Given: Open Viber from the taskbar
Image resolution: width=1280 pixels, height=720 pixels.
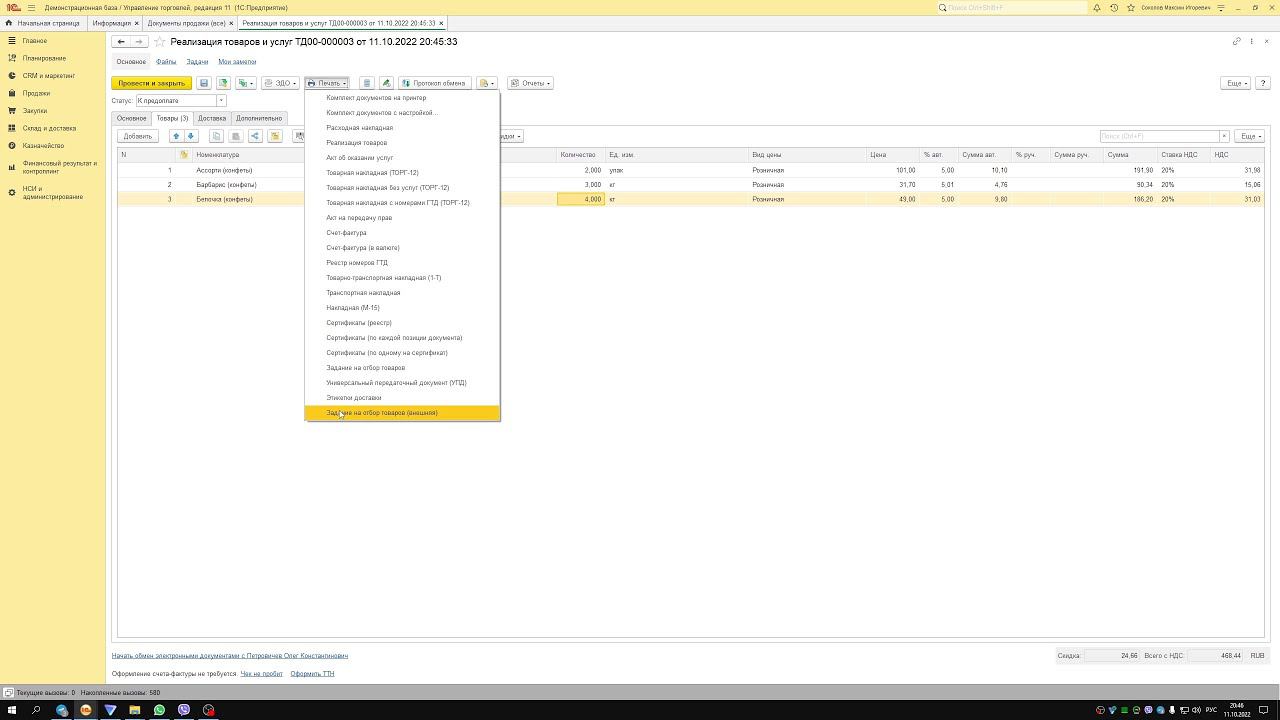Looking at the screenshot, I should click(x=184, y=710).
